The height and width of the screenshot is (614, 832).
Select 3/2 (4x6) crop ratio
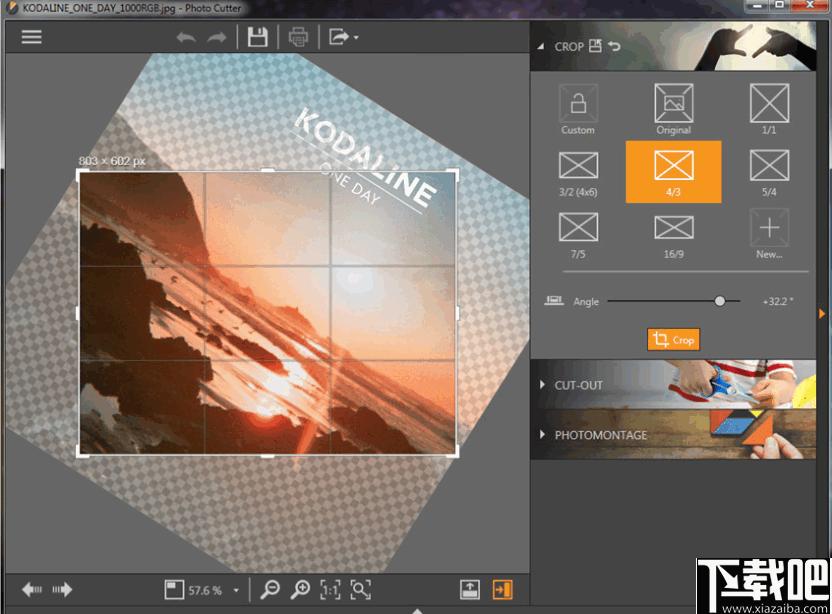[x=578, y=173]
